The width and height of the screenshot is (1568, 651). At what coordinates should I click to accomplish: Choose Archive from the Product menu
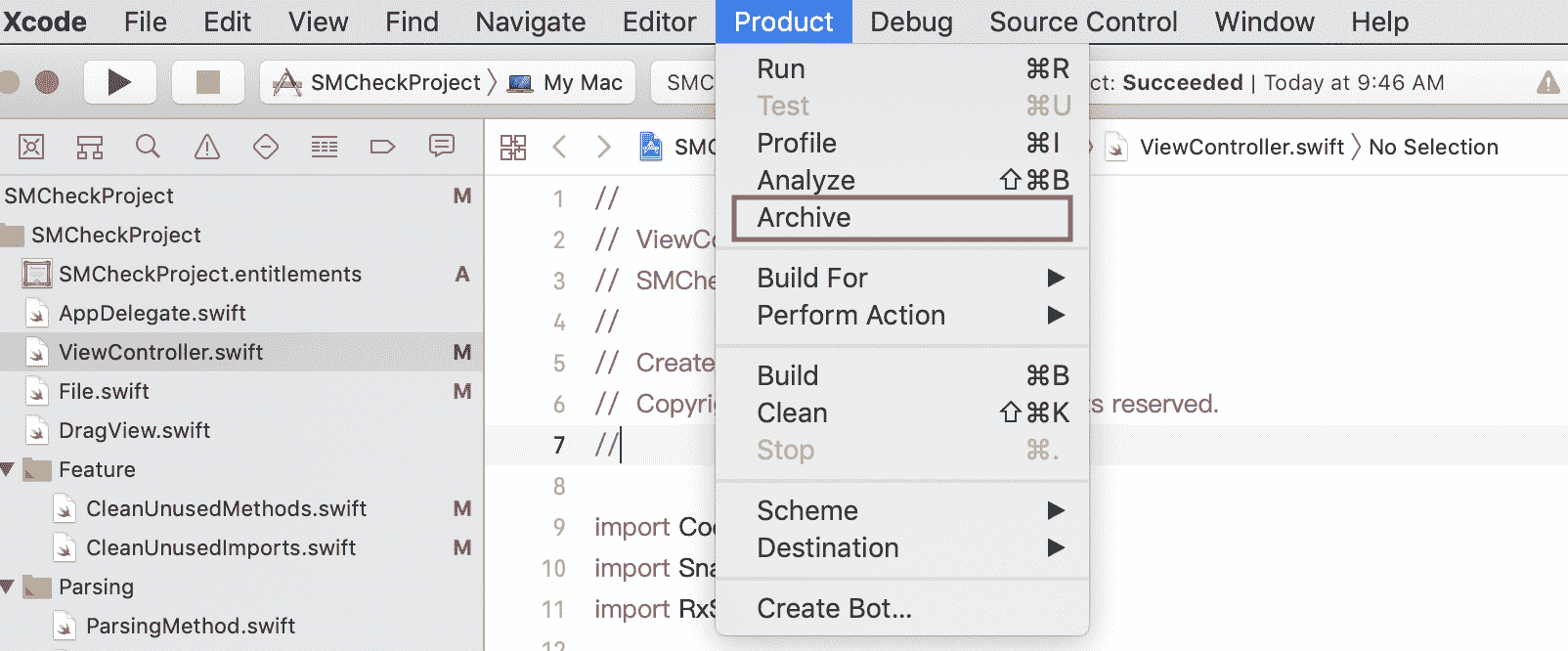[x=902, y=218]
